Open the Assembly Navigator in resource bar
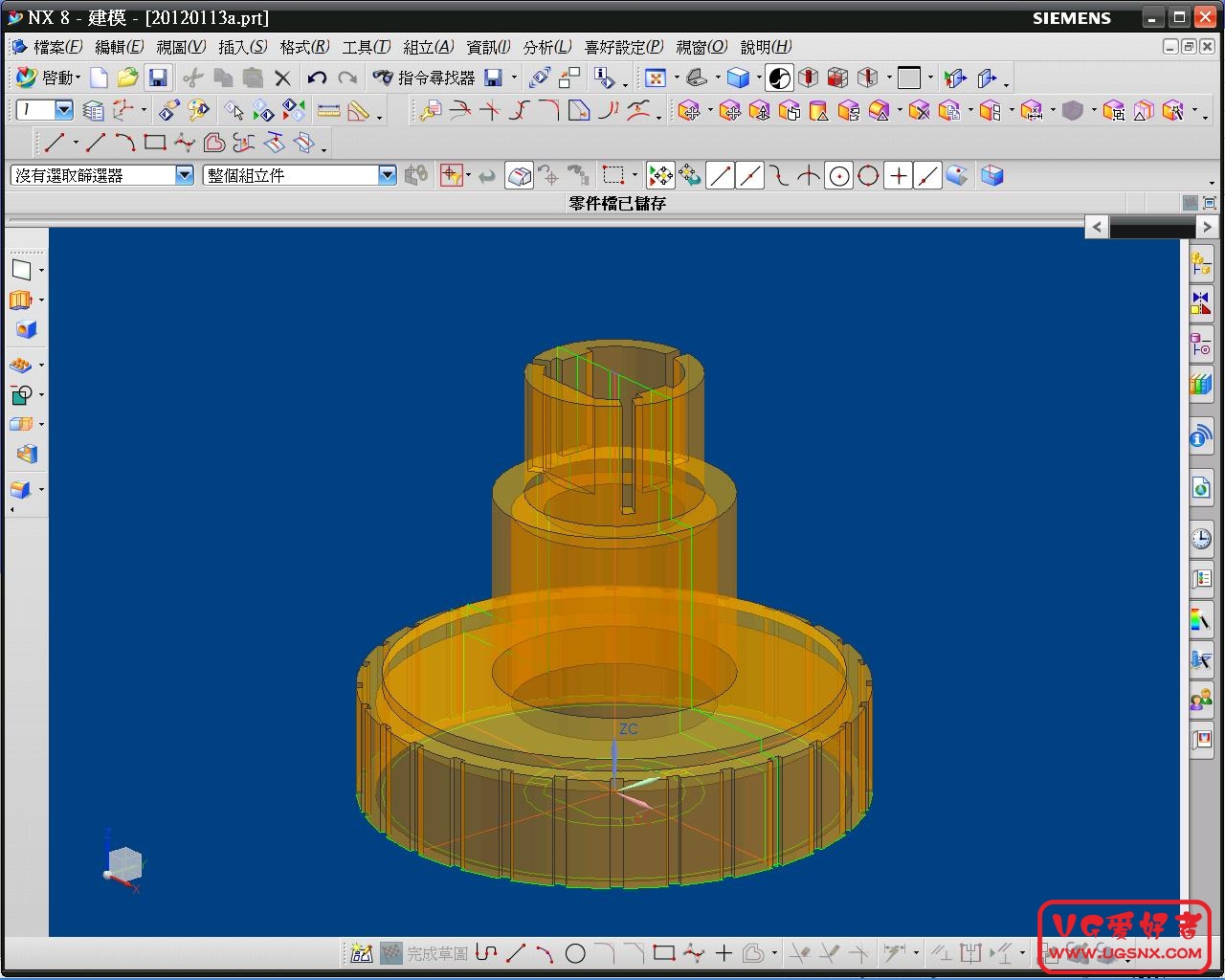Viewport: 1225px width, 980px height. coord(1201,264)
